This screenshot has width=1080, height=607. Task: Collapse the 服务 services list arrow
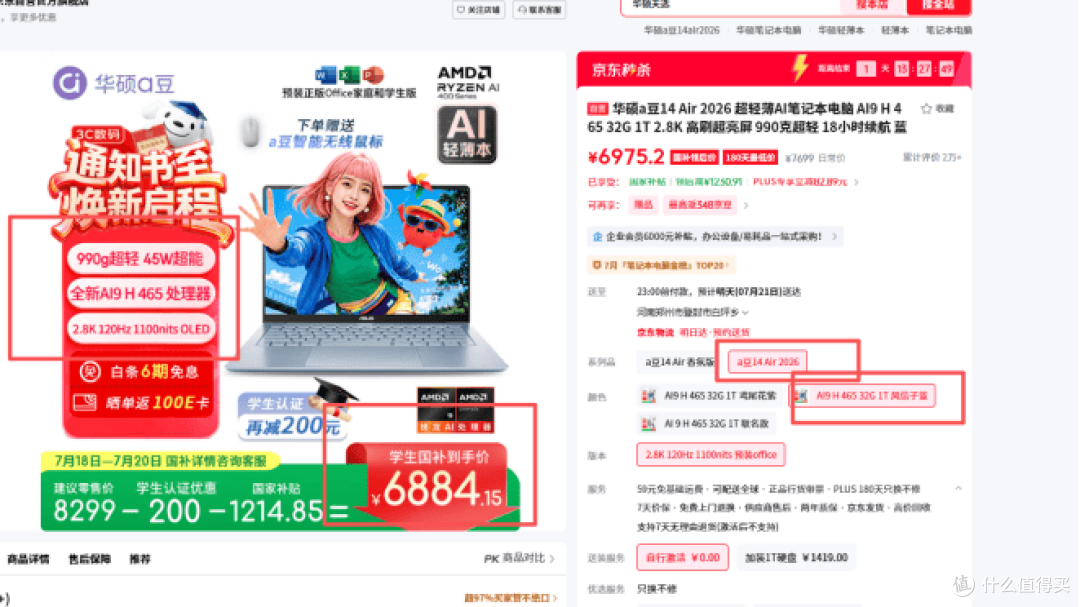point(958,488)
